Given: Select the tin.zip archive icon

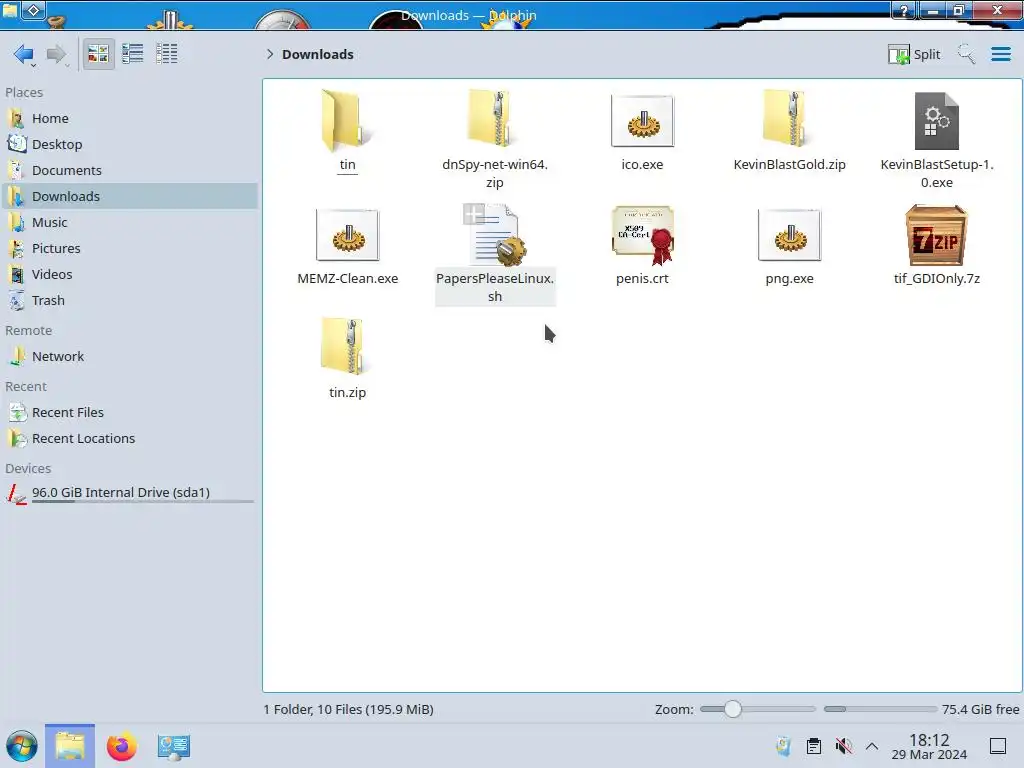Looking at the screenshot, I should click(347, 347).
